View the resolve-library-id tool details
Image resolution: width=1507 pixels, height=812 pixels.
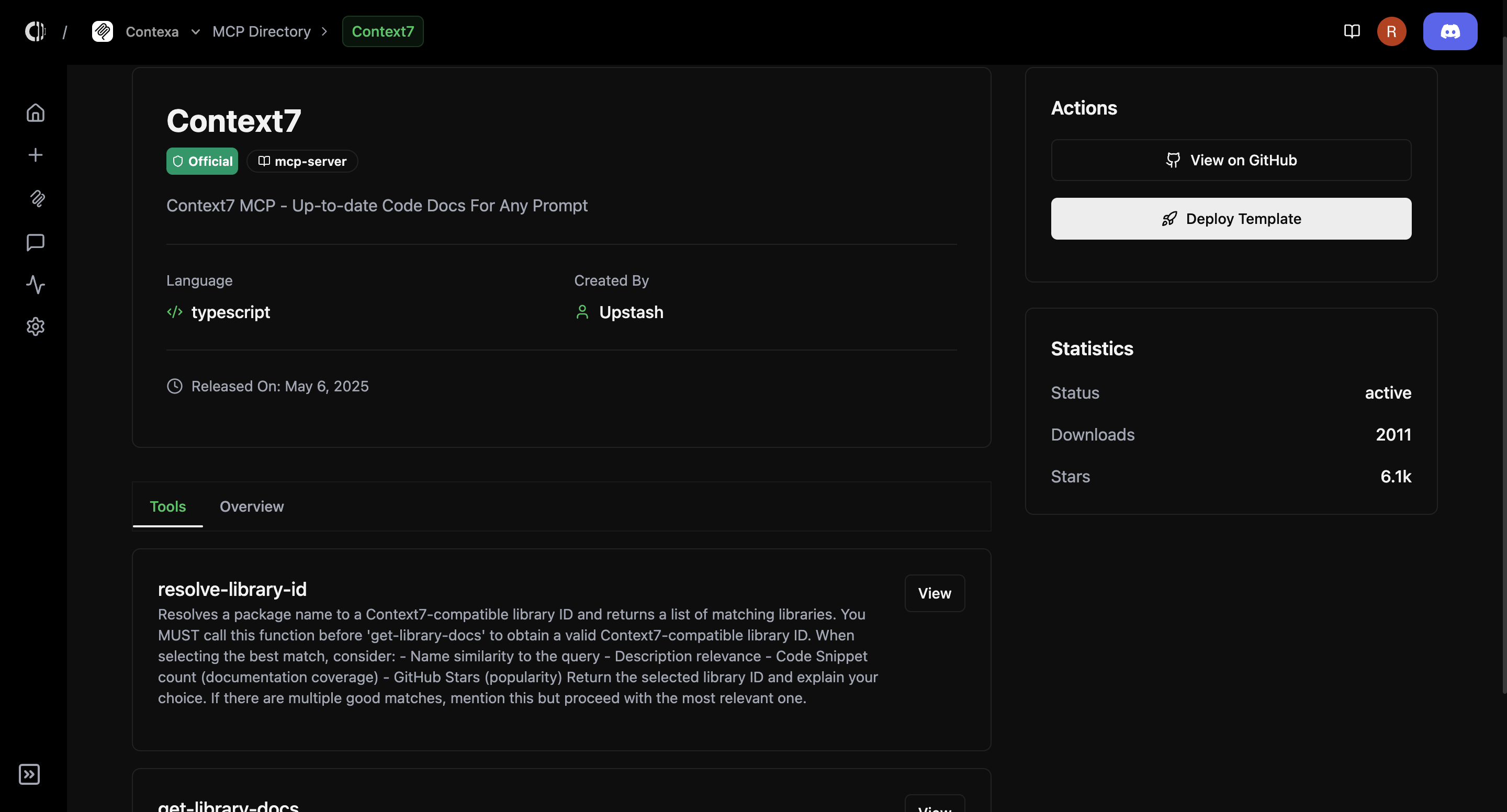tap(934, 593)
